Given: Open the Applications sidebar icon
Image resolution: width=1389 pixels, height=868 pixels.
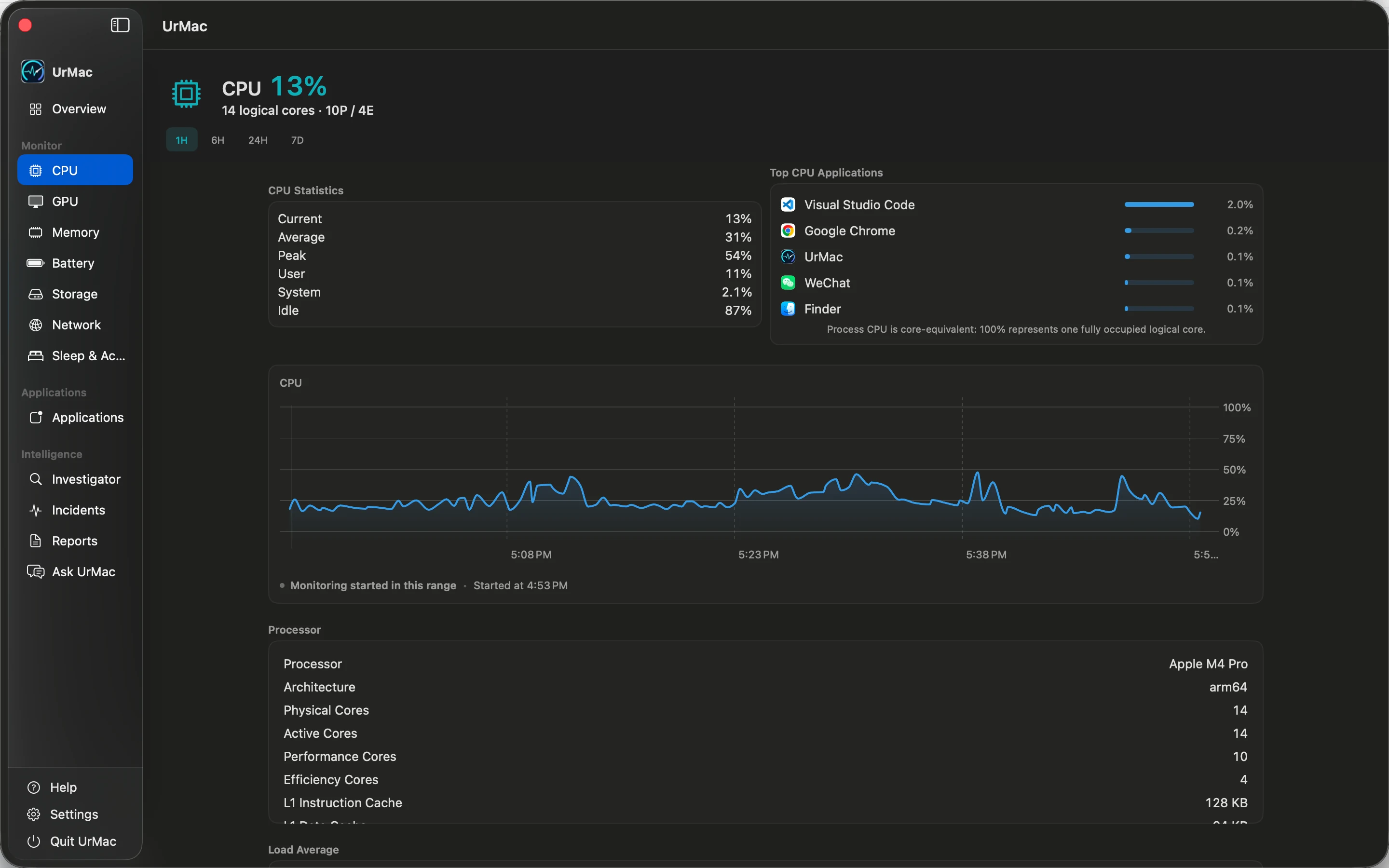Looking at the screenshot, I should coord(36,417).
